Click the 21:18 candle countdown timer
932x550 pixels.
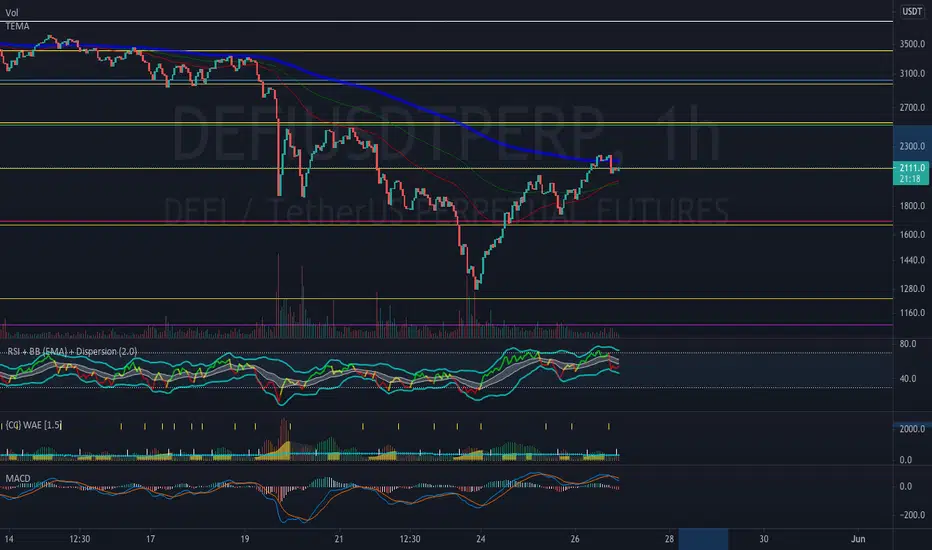pyautogui.click(x=910, y=178)
